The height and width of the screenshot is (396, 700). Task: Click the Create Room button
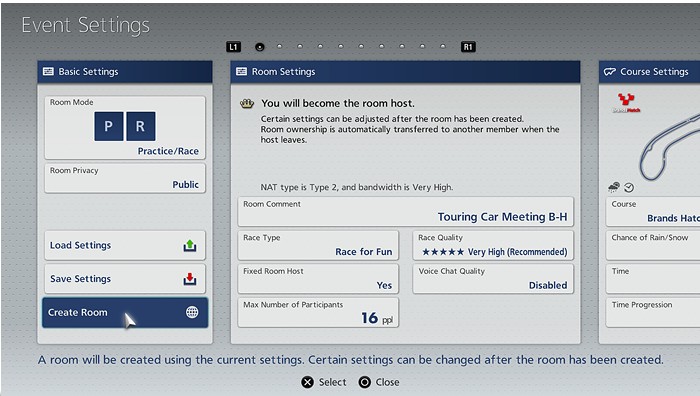coord(125,313)
